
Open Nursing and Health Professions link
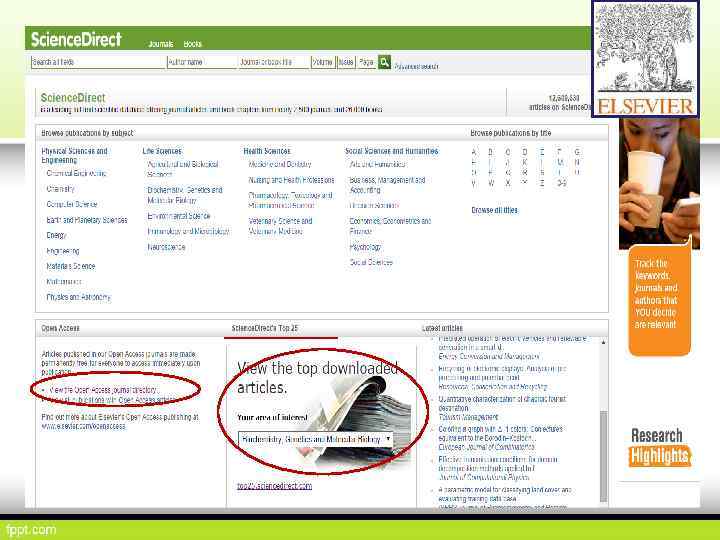pos(291,180)
